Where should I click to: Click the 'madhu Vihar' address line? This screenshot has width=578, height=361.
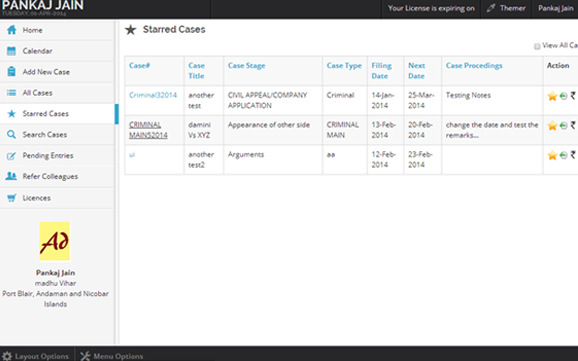click(x=55, y=283)
